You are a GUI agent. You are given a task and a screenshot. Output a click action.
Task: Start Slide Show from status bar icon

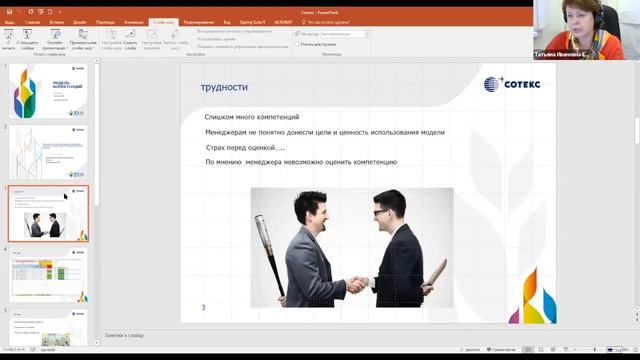pos(565,350)
